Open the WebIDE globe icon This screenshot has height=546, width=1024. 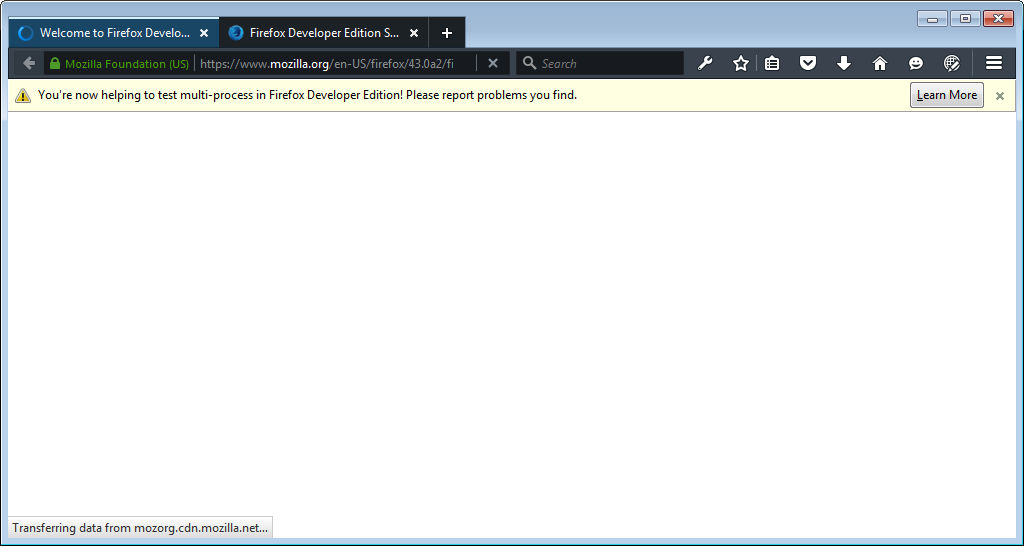[x=952, y=63]
